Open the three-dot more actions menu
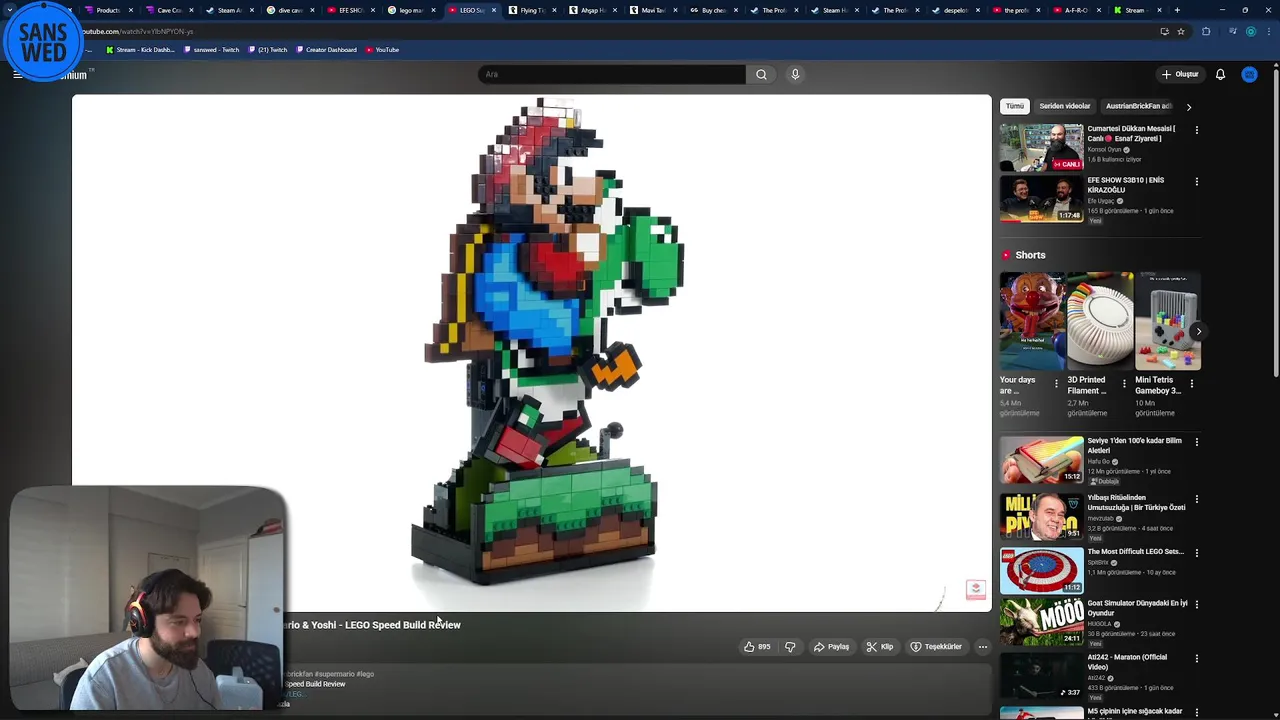This screenshot has width=1280, height=720. [x=982, y=647]
